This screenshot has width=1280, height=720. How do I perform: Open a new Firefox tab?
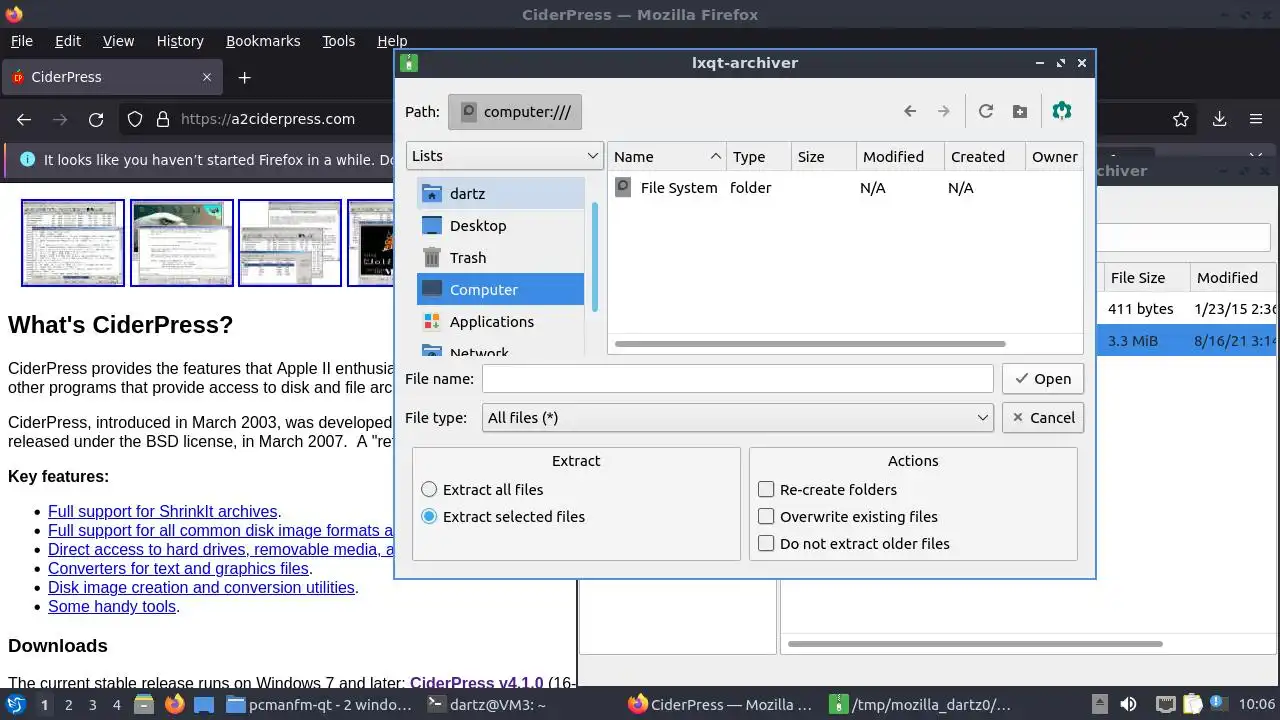244,77
